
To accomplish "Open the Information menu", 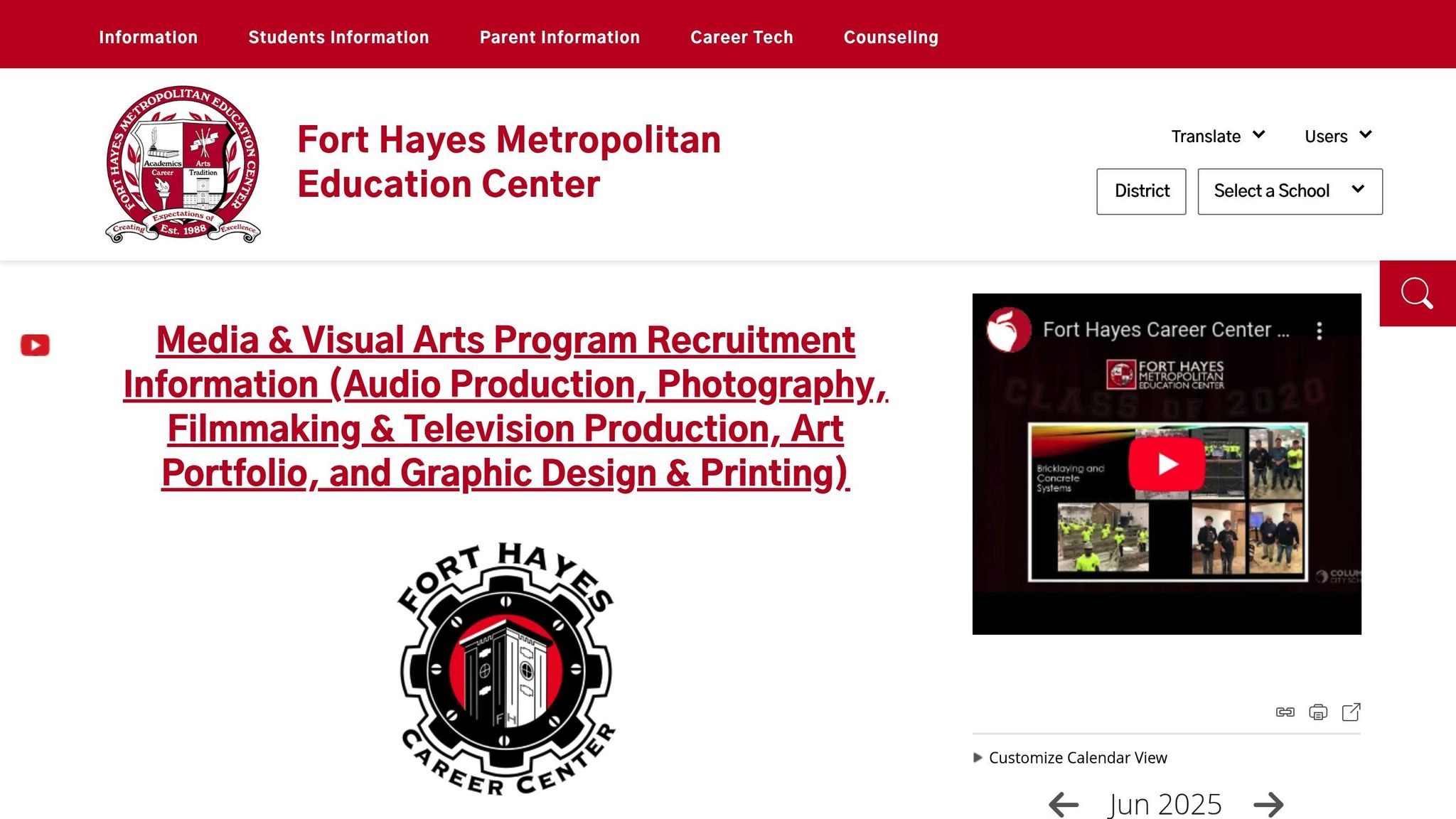I will click(148, 37).
